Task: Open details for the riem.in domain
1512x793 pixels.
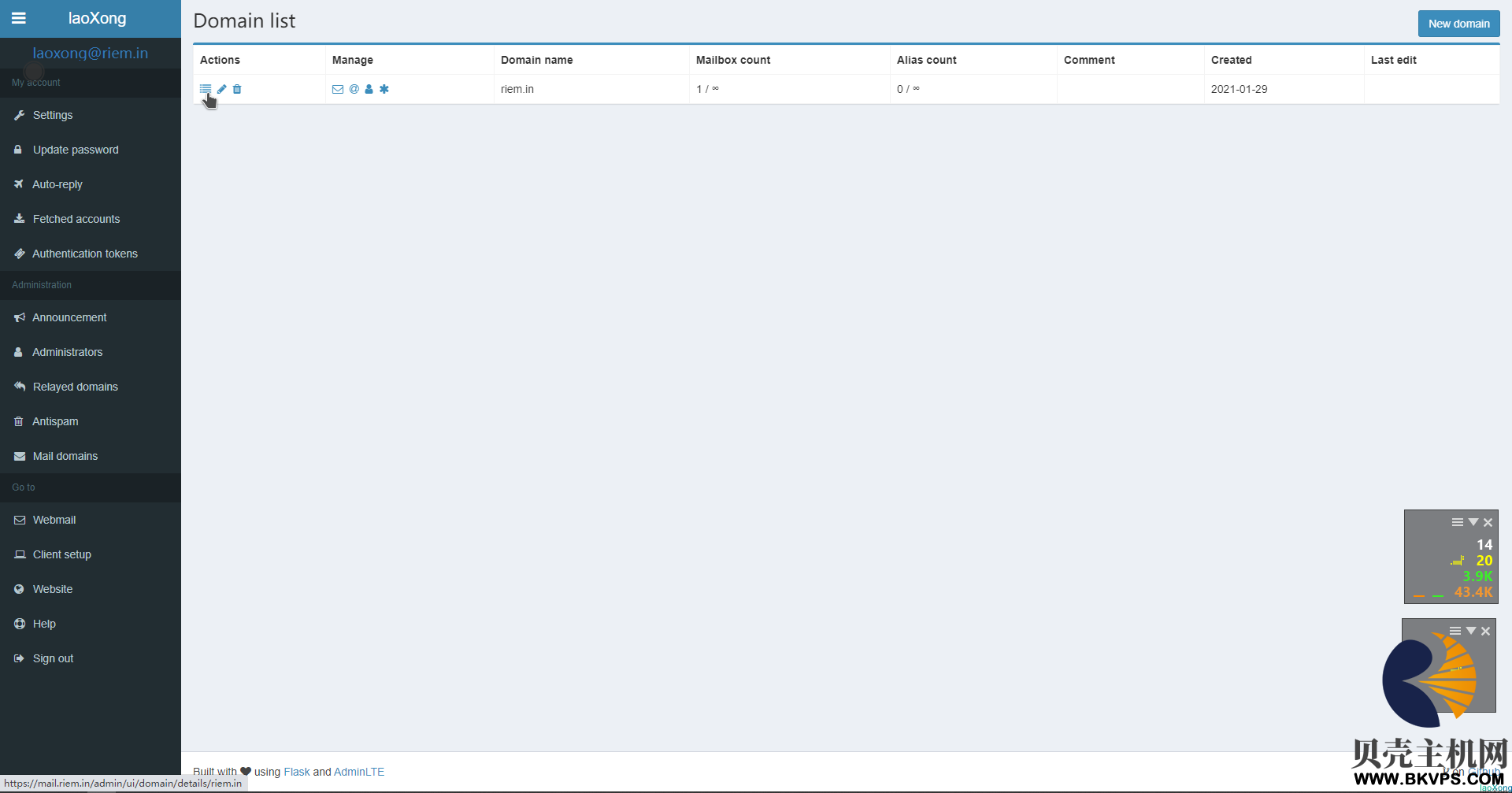Action: (205, 89)
